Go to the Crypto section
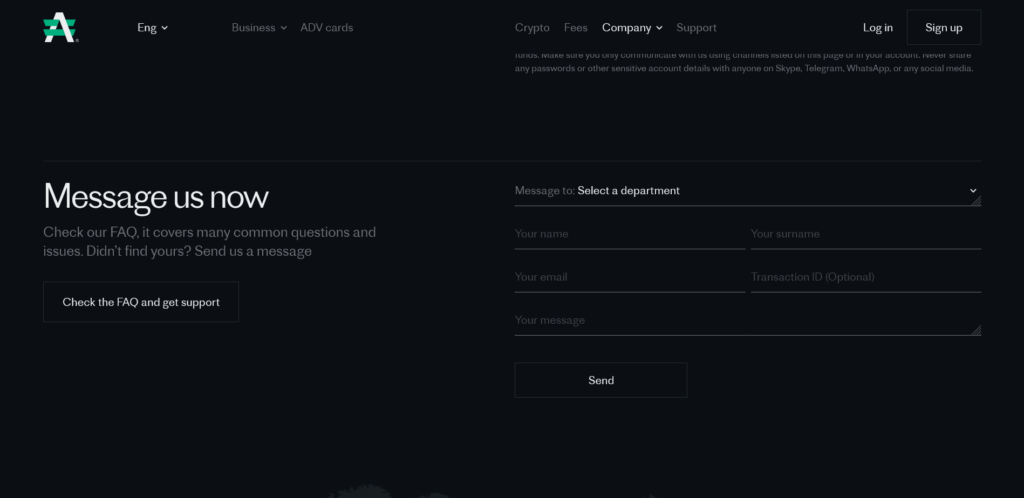 pyautogui.click(x=532, y=27)
